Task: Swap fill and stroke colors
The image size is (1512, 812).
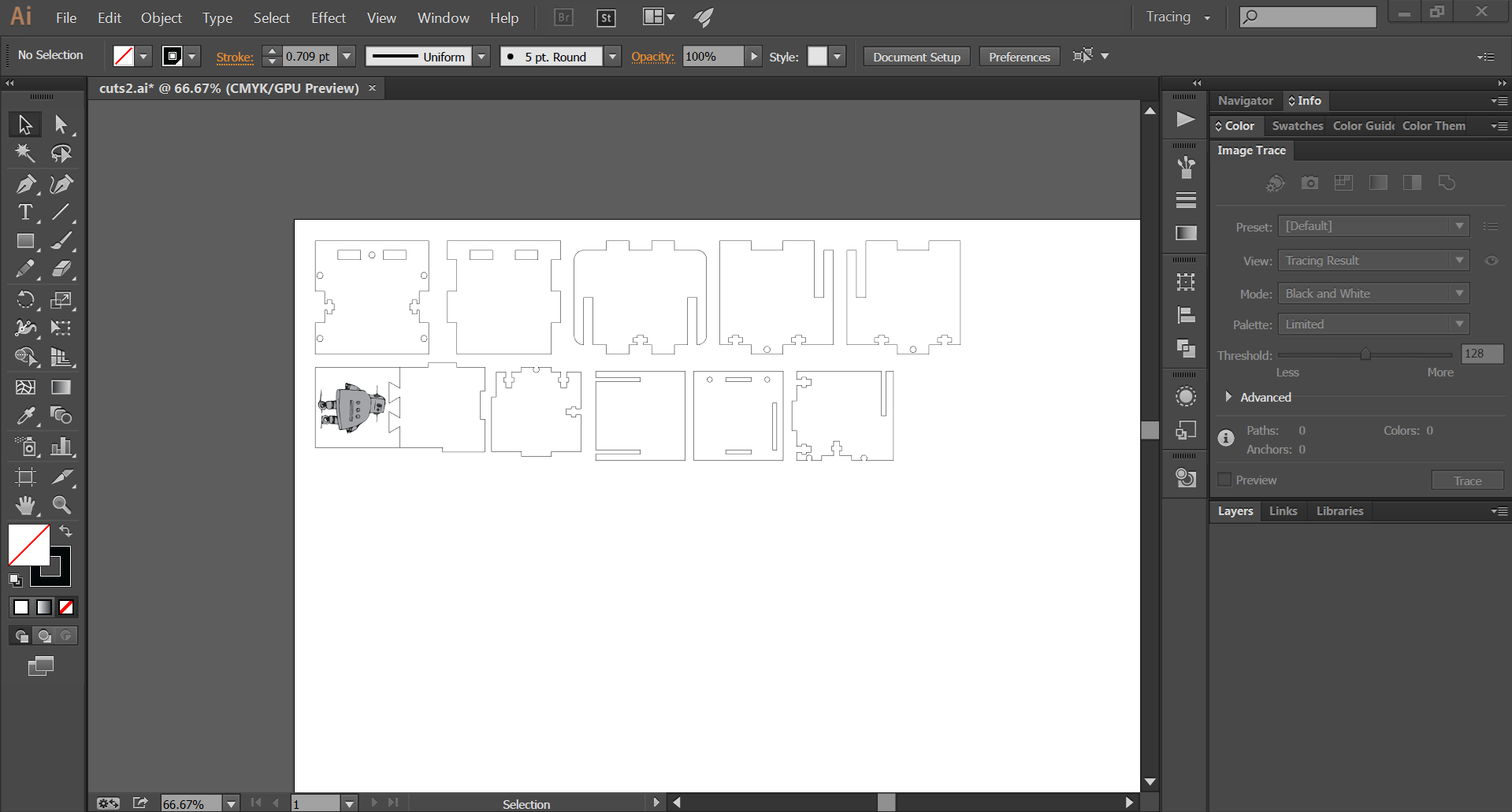Action: point(66,531)
